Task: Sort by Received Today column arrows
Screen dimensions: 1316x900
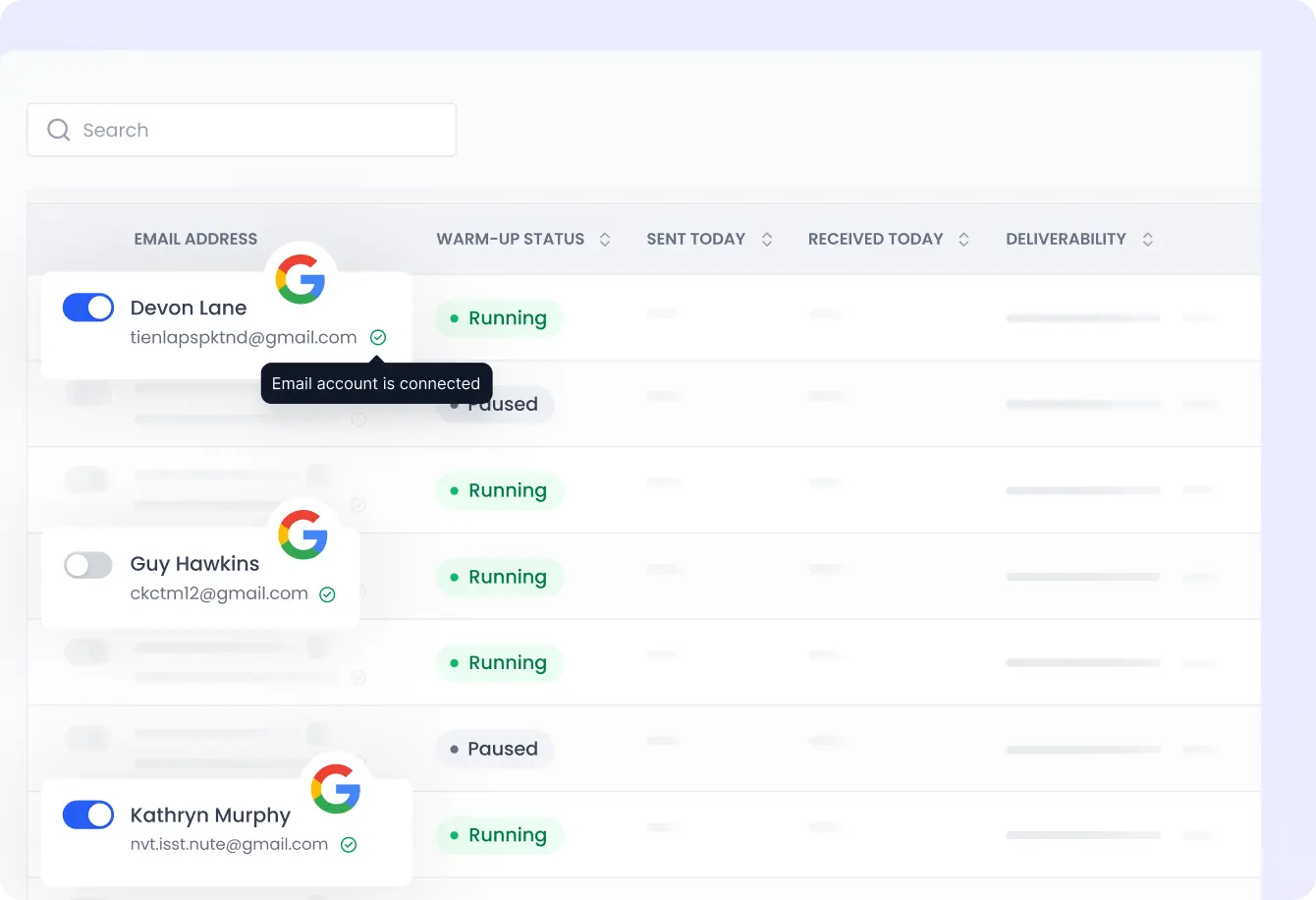Action: click(963, 239)
